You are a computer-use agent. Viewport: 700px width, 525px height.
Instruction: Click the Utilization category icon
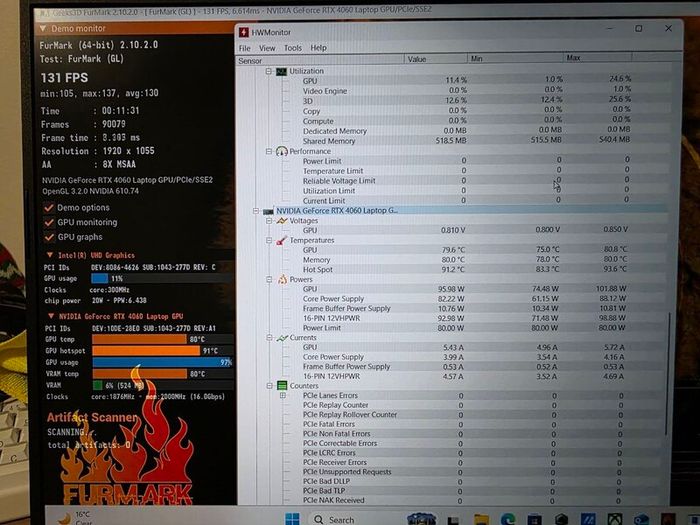[x=281, y=71]
